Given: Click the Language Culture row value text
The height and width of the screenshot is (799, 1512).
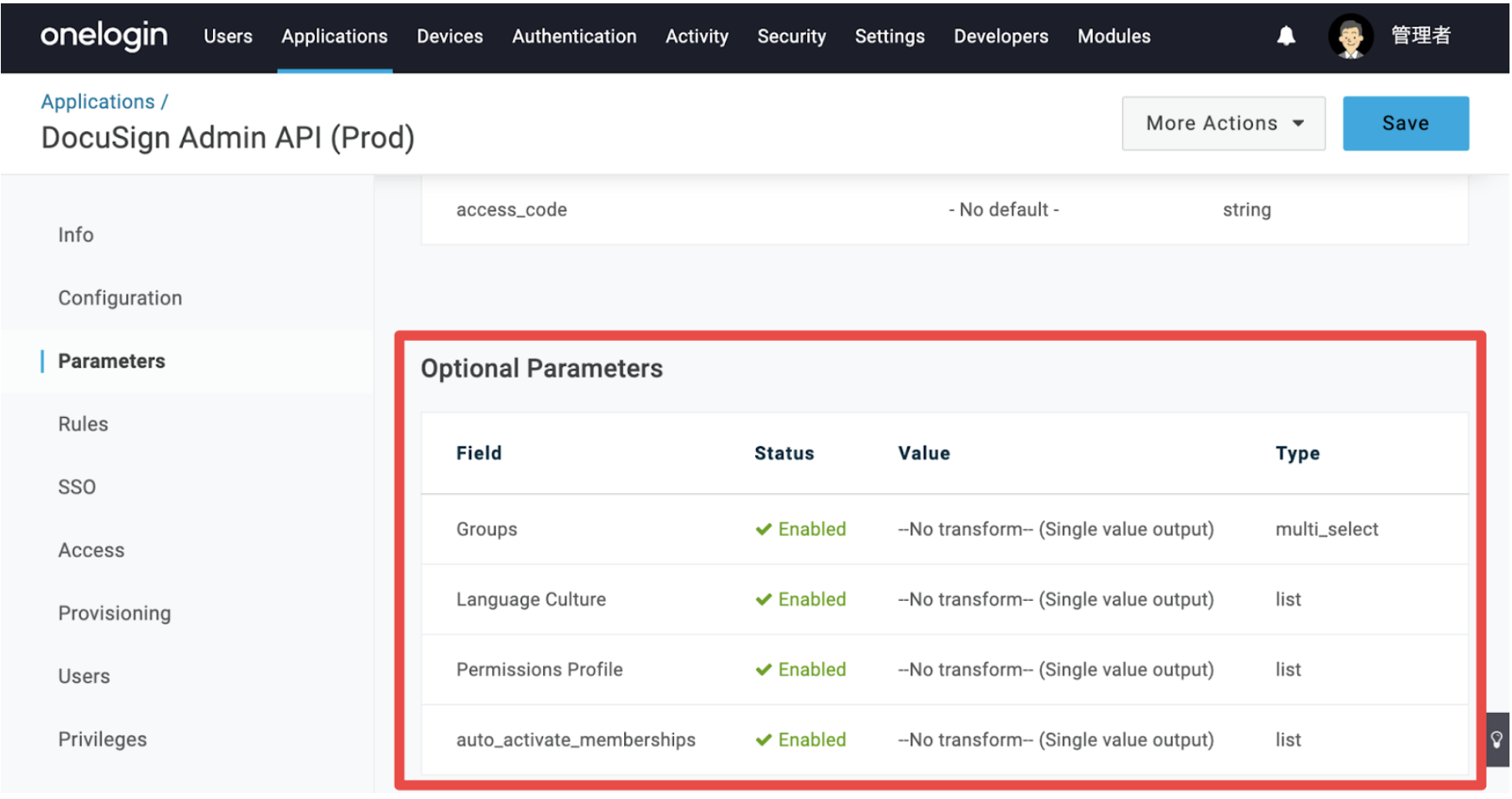Looking at the screenshot, I should point(1056,599).
